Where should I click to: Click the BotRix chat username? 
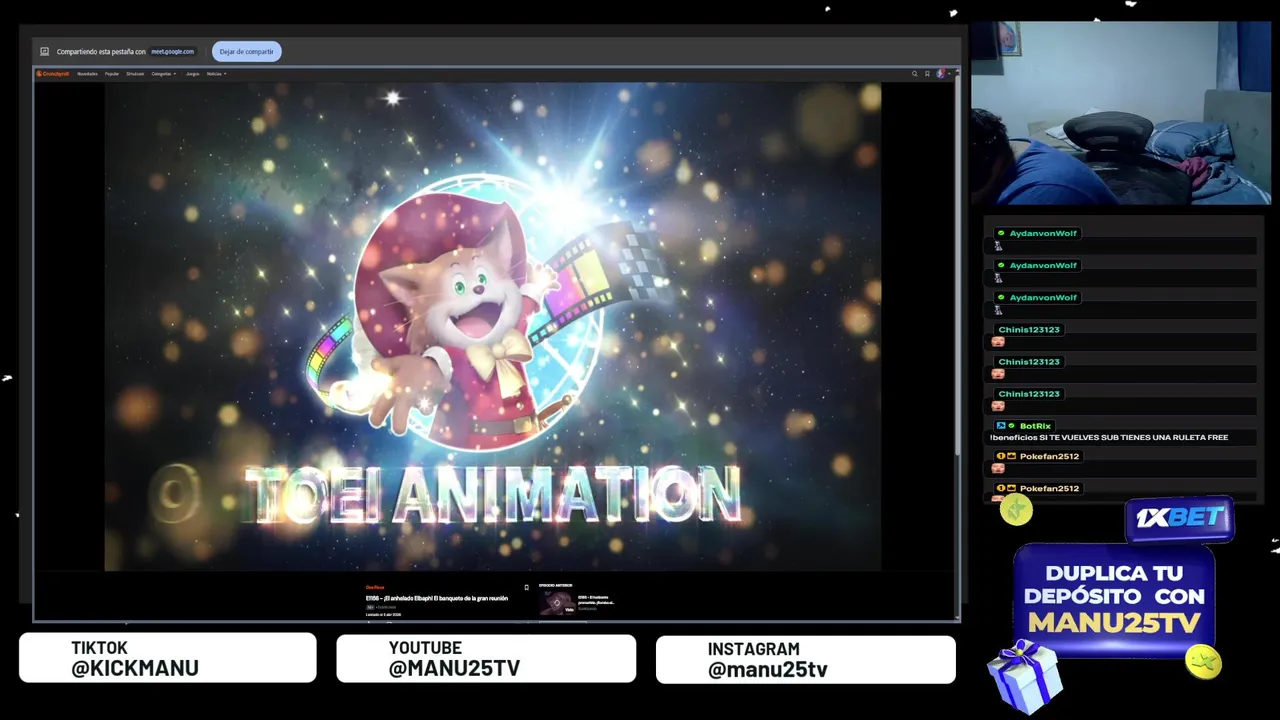point(1035,426)
